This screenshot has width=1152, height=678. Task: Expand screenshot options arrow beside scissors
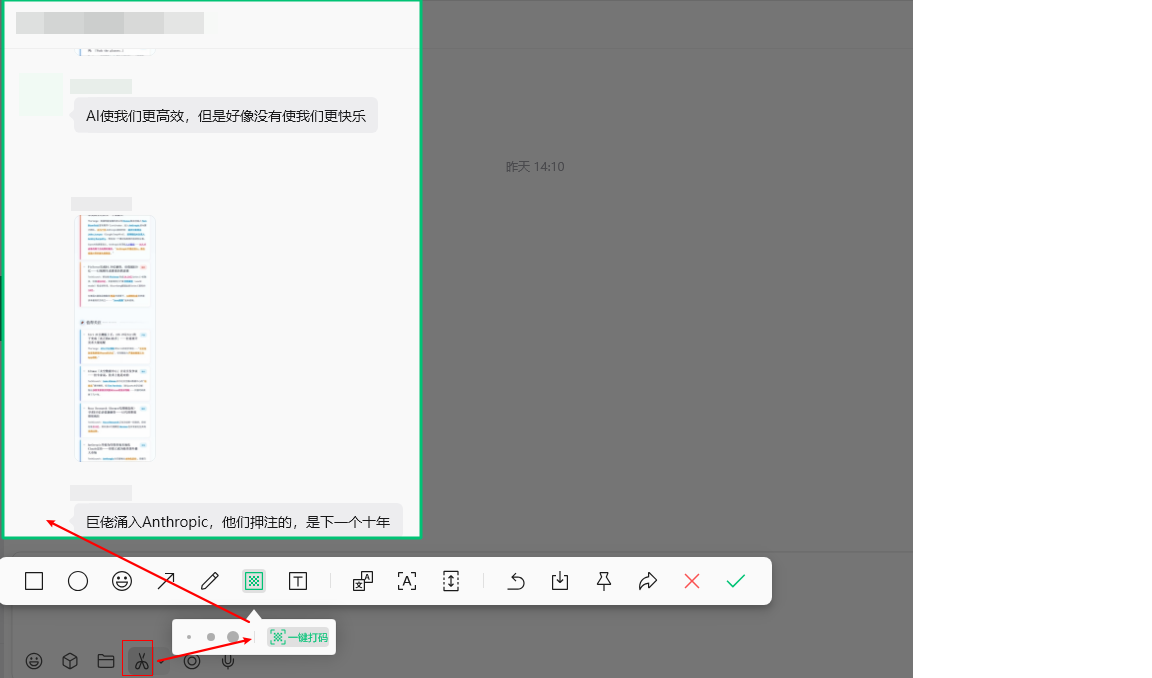(x=161, y=662)
